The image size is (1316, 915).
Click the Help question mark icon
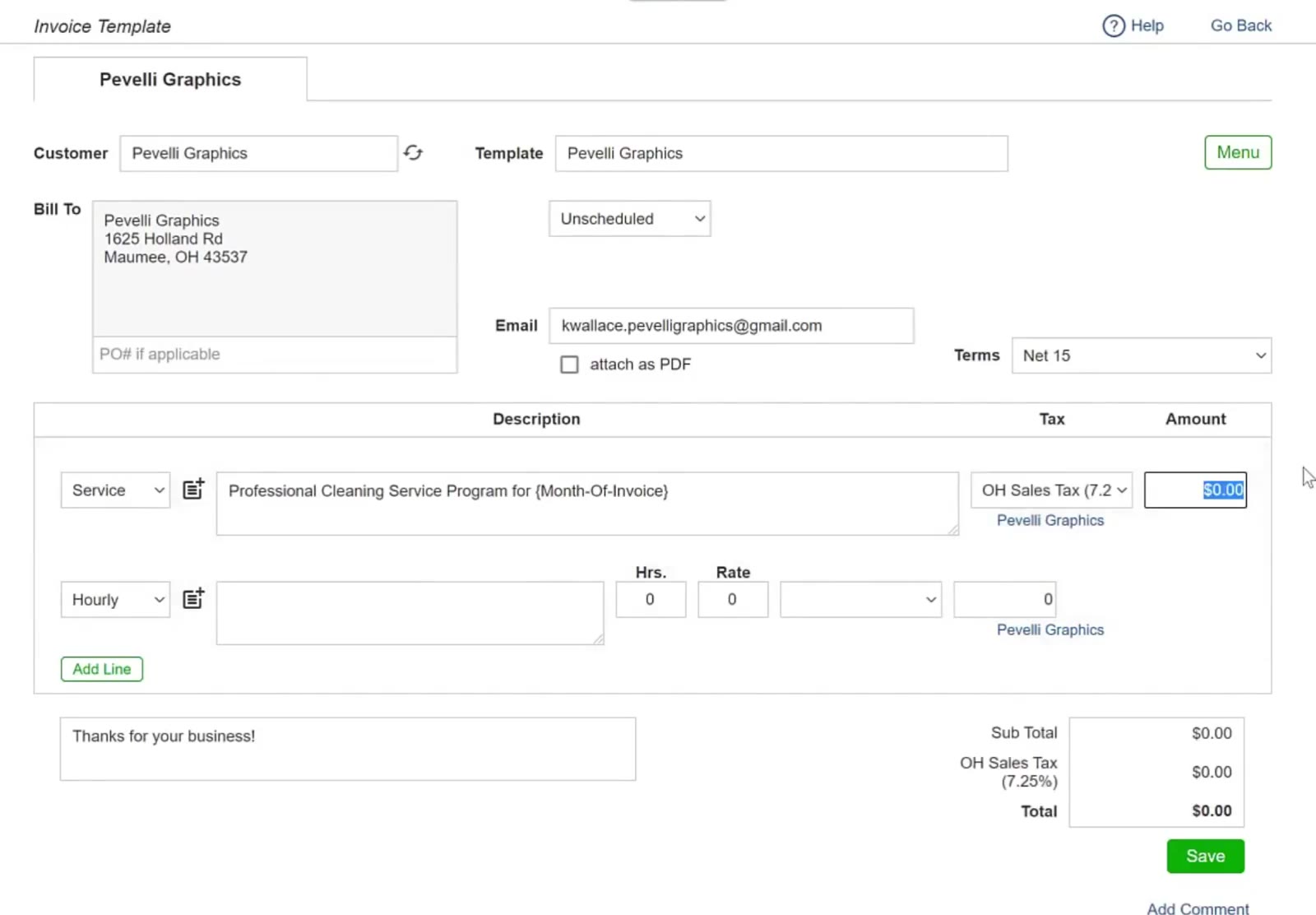click(x=1113, y=26)
